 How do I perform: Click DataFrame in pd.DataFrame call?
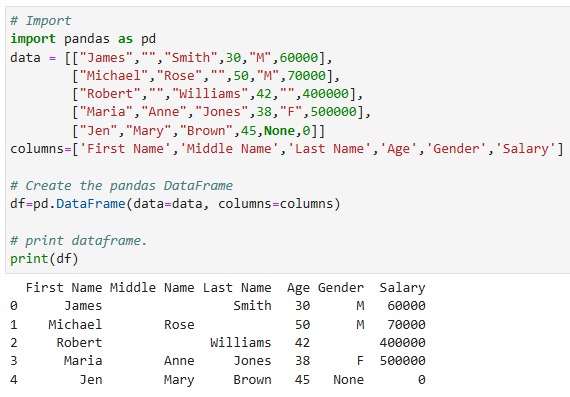tap(91, 204)
